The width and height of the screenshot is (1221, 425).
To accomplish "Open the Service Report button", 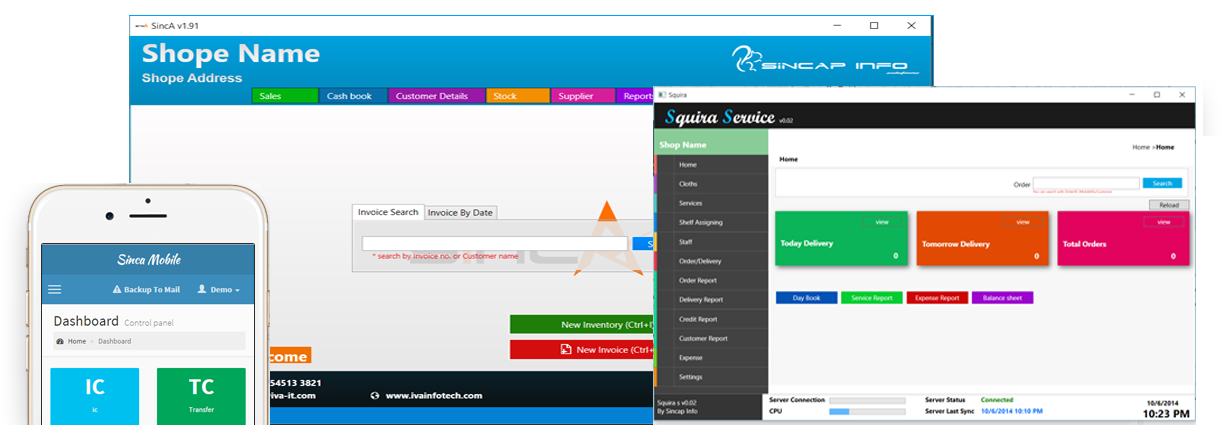I will [x=872, y=298].
